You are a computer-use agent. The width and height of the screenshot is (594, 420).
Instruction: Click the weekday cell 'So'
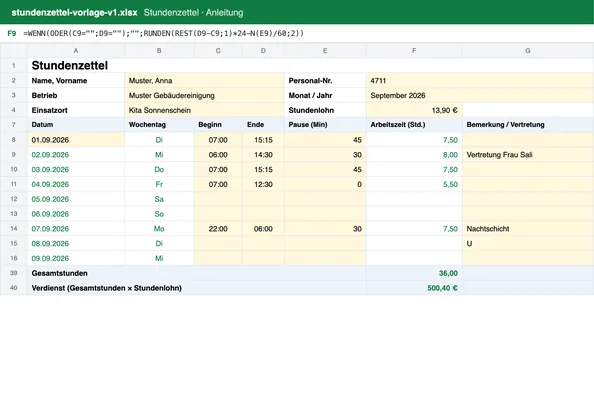(x=159, y=214)
